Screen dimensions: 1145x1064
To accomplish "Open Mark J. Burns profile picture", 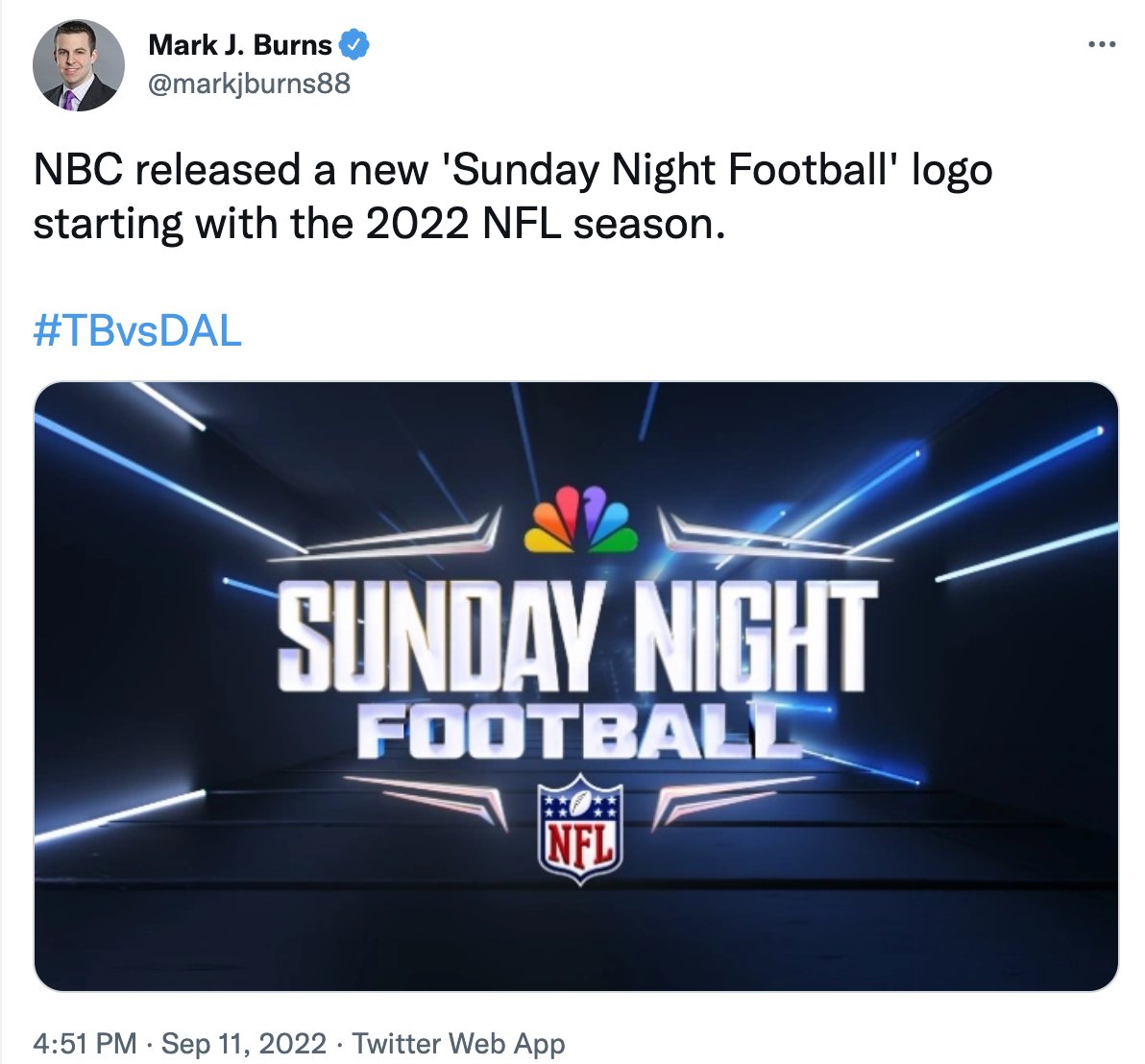I will pos(79,65).
